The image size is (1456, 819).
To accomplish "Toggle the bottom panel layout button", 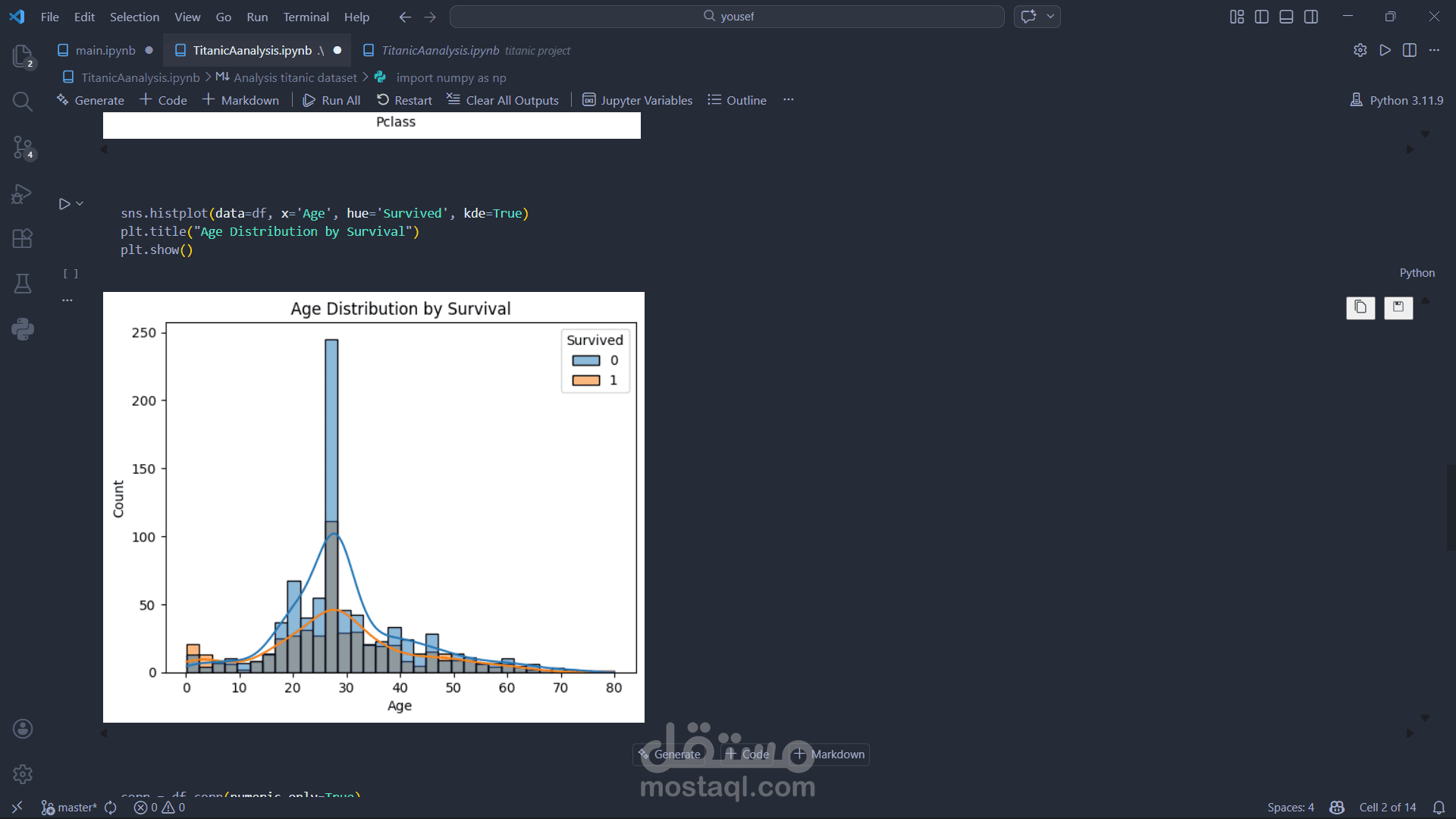I will (x=1286, y=17).
